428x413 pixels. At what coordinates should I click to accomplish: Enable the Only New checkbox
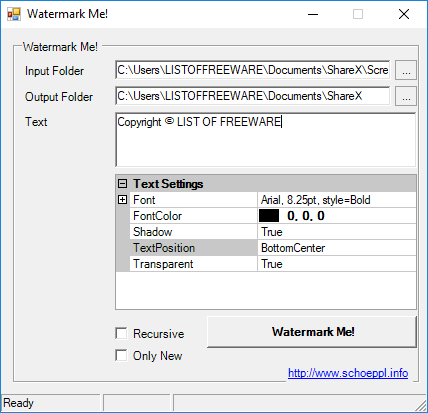pyautogui.click(x=121, y=355)
